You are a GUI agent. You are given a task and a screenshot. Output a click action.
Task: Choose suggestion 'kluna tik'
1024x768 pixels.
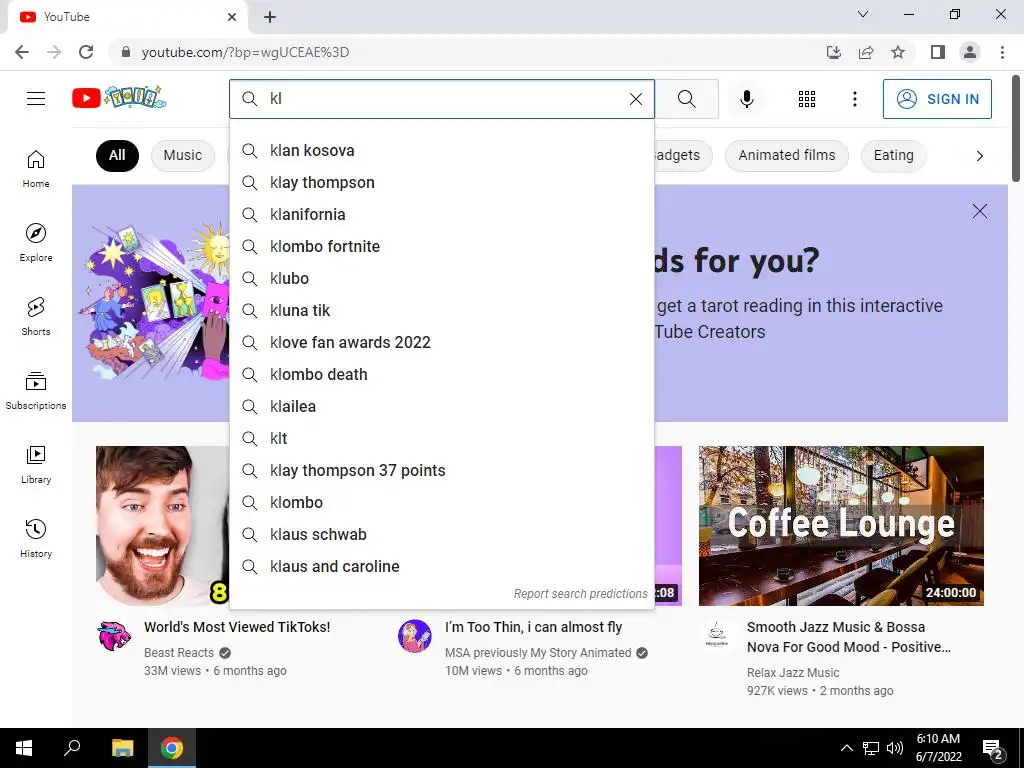(x=442, y=310)
